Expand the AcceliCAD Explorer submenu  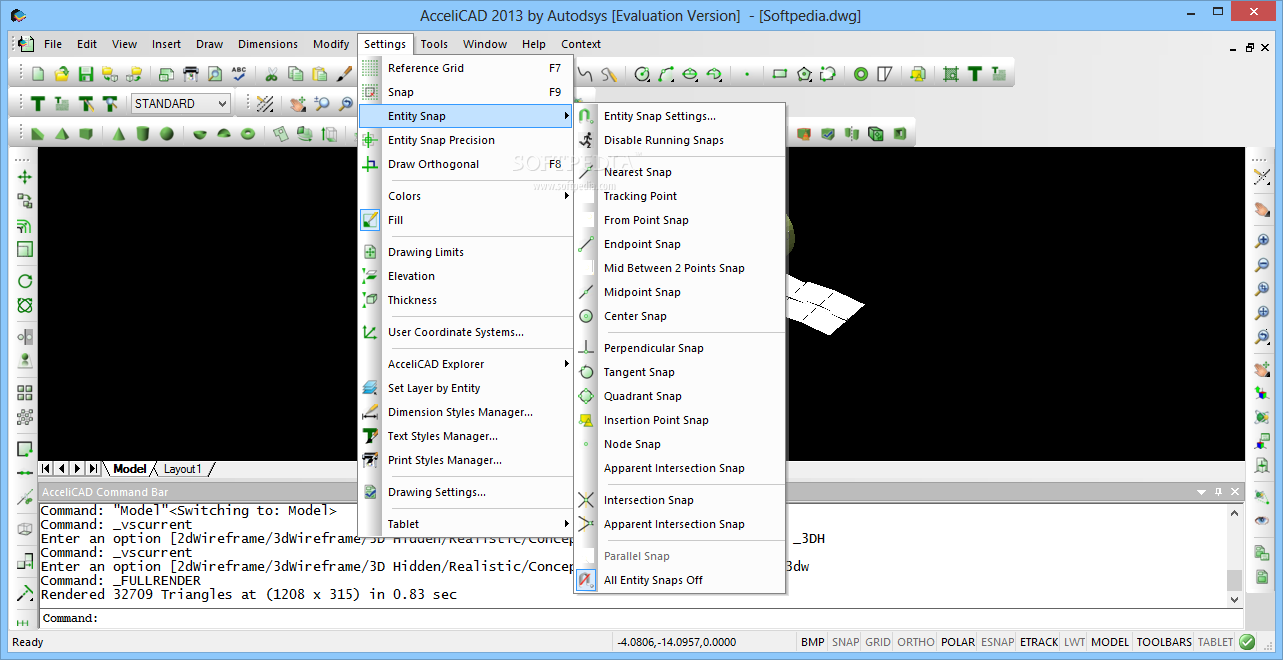466,364
